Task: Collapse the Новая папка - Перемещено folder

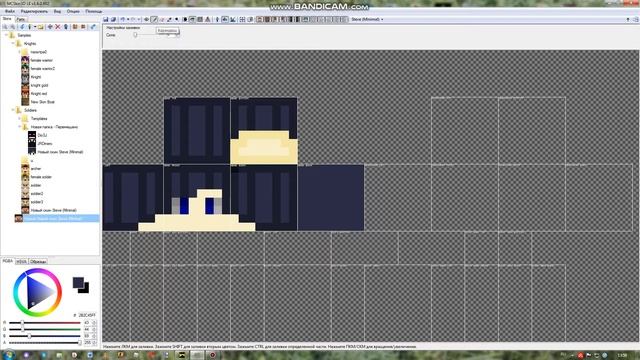Action: pos(19,127)
